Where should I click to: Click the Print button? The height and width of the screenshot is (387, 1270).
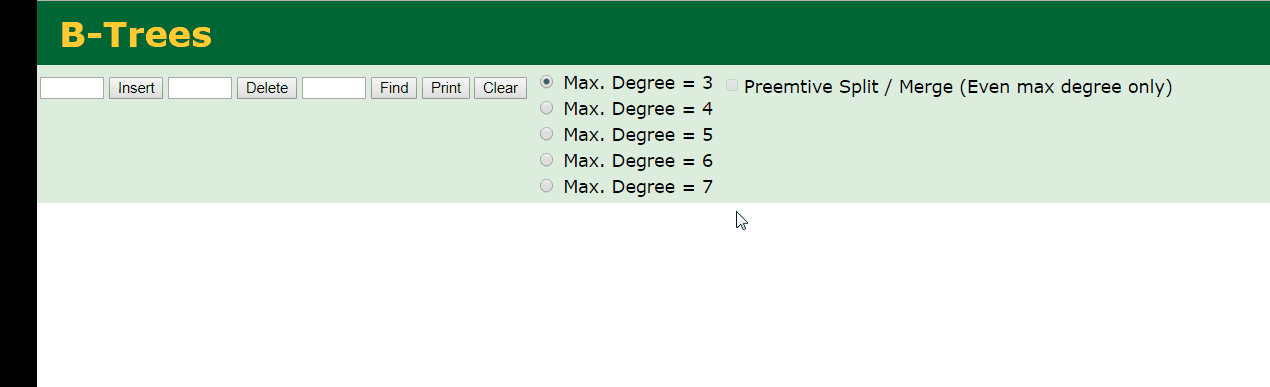(446, 88)
